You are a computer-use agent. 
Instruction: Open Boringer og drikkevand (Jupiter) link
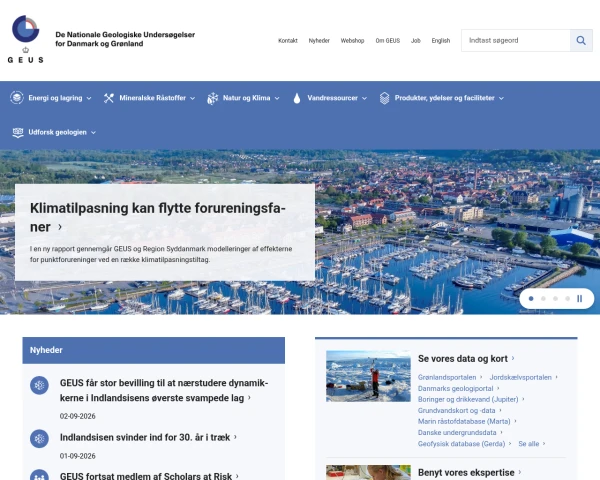pyautogui.click(x=468, y=399)
